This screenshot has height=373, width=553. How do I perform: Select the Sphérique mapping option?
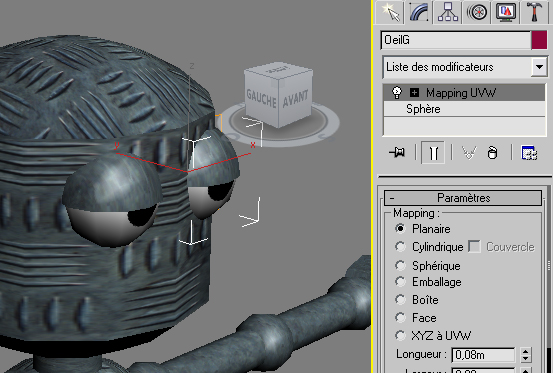click(401, 265)
